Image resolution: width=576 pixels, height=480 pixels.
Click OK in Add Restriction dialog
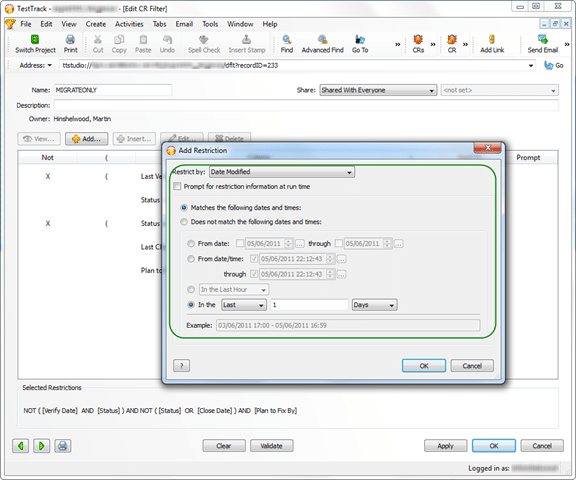click(x=424, y=366)
